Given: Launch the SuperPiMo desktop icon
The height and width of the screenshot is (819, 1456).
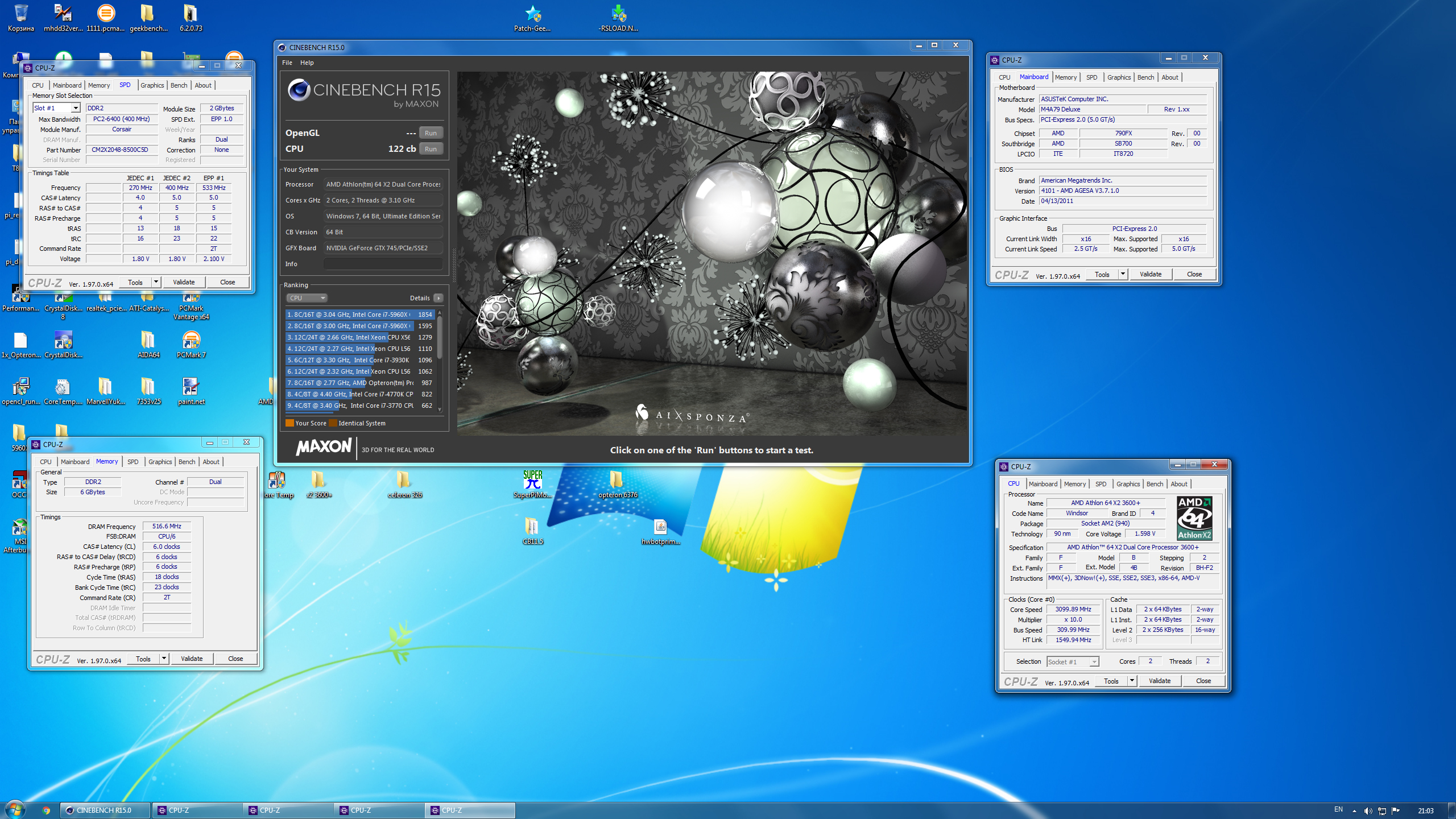Looking at the screenshot, I should (x=532, y=484).
